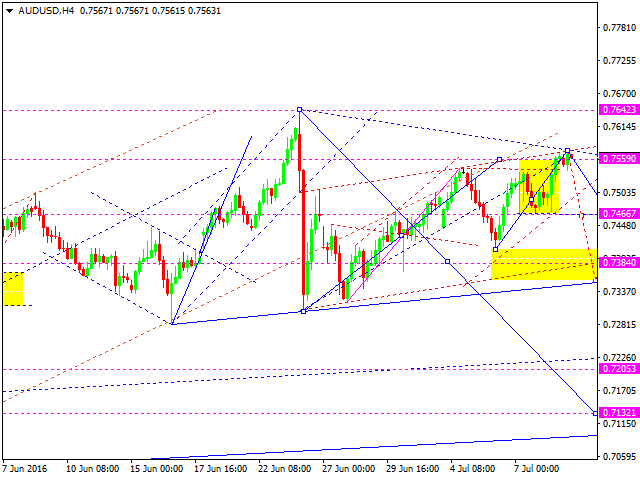Click the 0.76700 price scale value
Image resolution: width=640 pixels, height=480 pixels.
click(x=619, y=94)
